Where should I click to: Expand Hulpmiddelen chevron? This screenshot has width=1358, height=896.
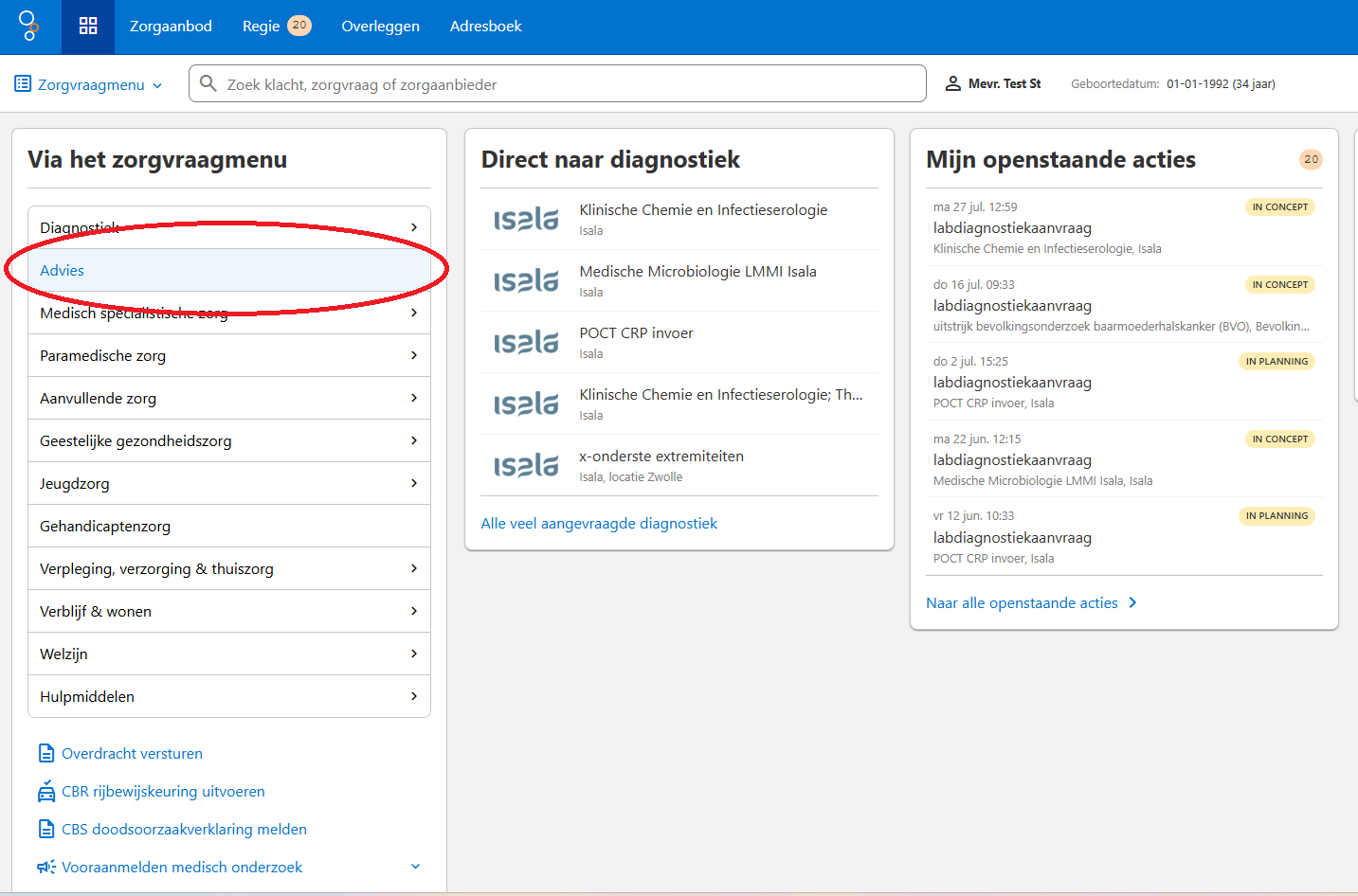(414, 696)
